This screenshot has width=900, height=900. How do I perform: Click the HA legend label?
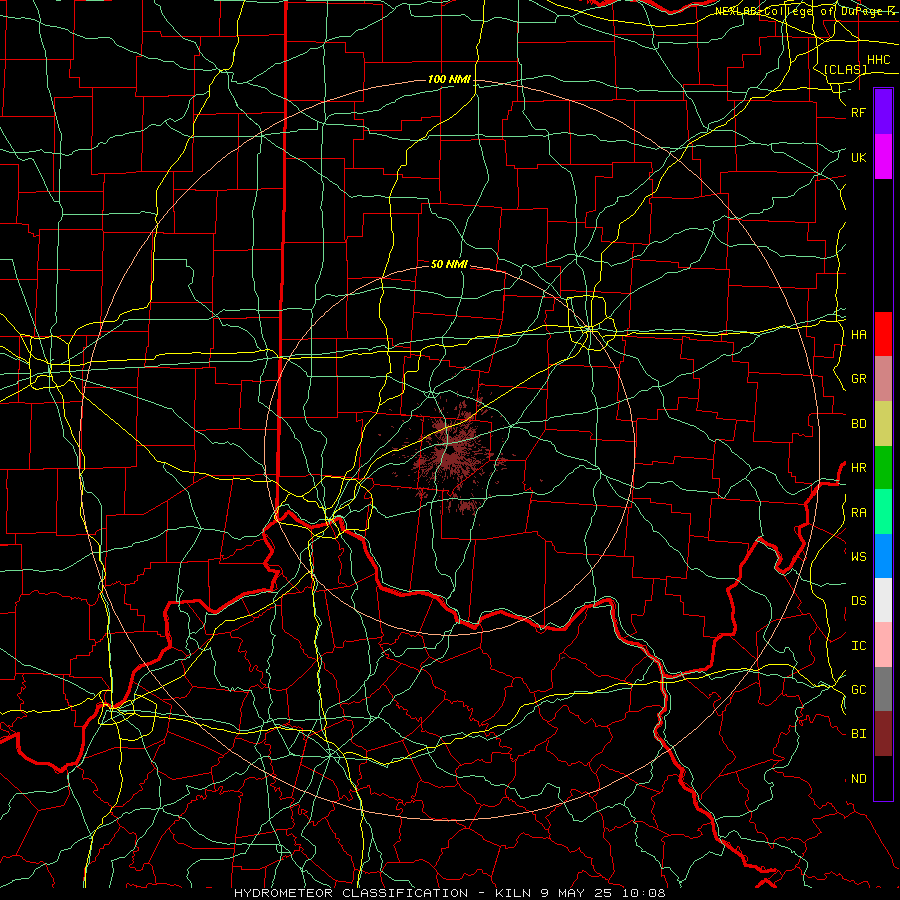858,334
